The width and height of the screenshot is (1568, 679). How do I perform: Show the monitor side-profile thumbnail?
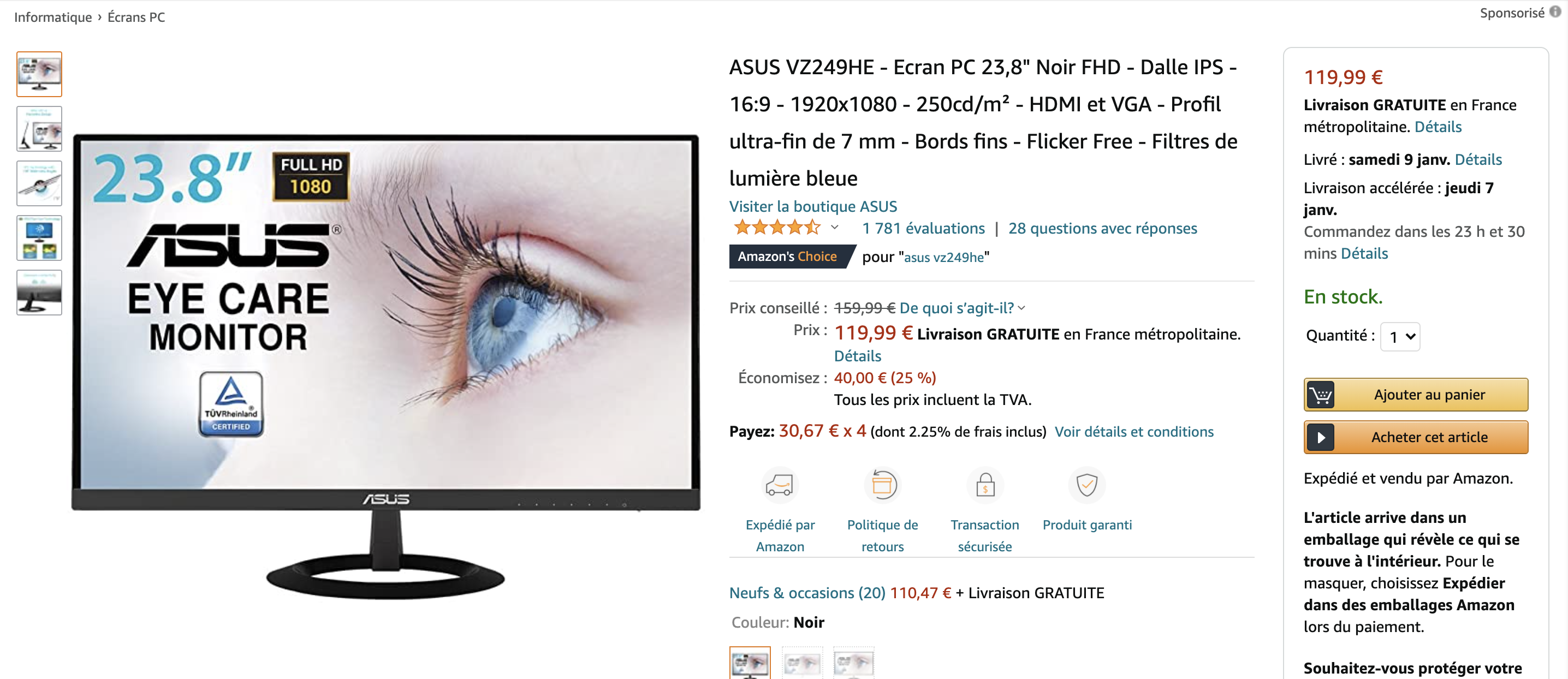pos(39,293)
